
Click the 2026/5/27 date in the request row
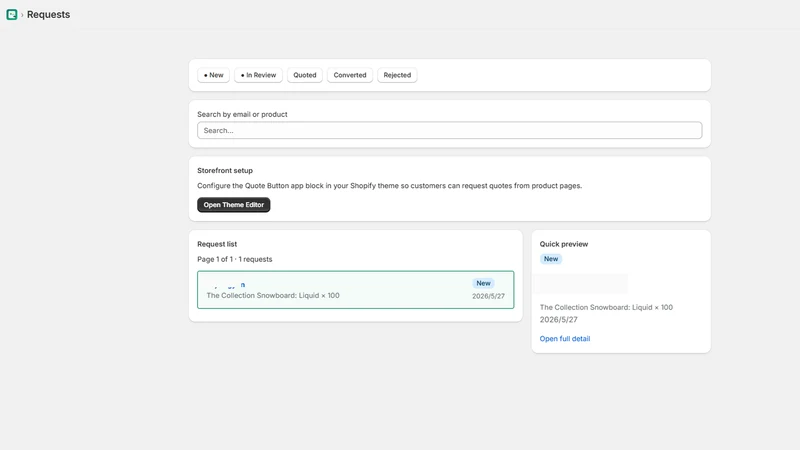point(488,296)
